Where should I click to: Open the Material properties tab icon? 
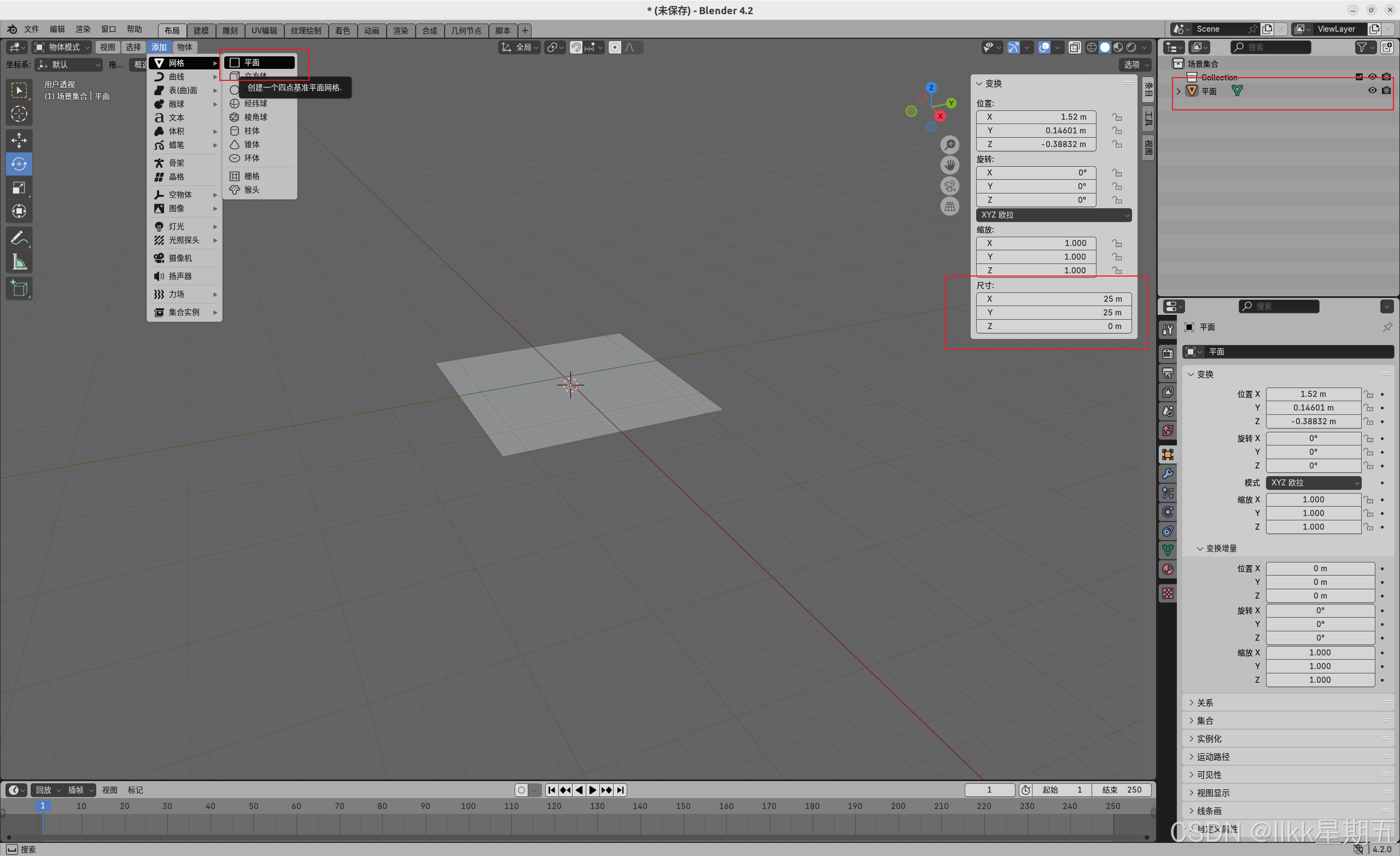click(x=1168, y=569)
